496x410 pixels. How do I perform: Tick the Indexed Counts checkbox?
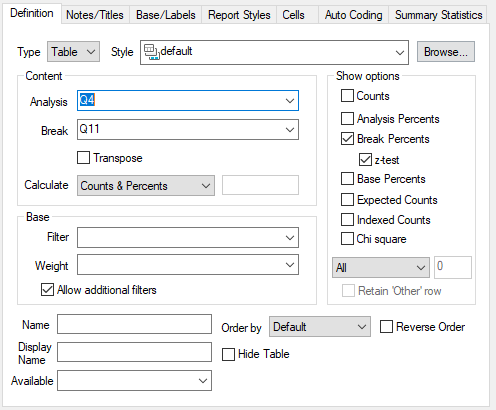pos(347,220)
